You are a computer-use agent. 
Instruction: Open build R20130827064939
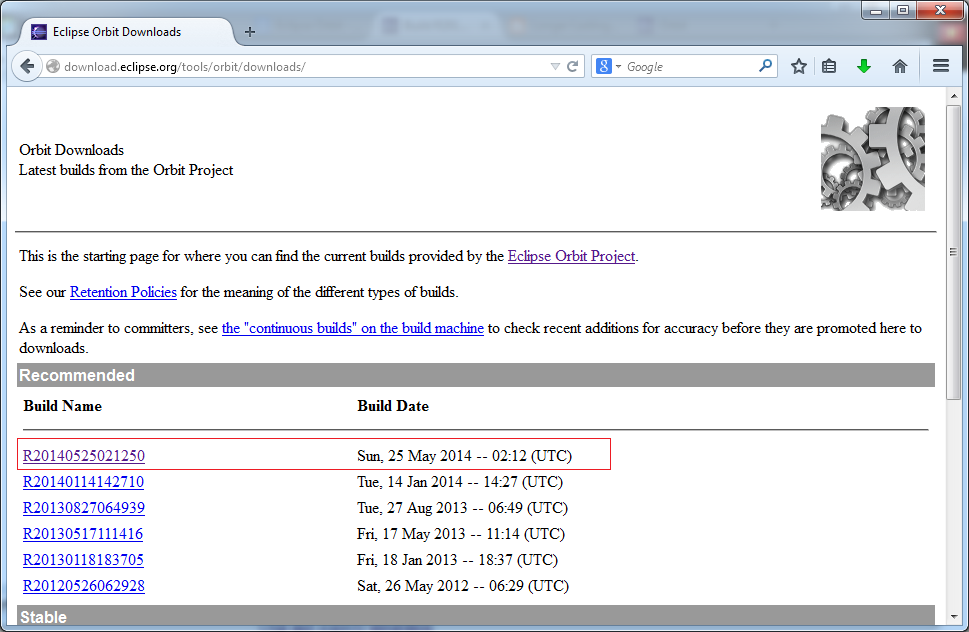[83, 508]
